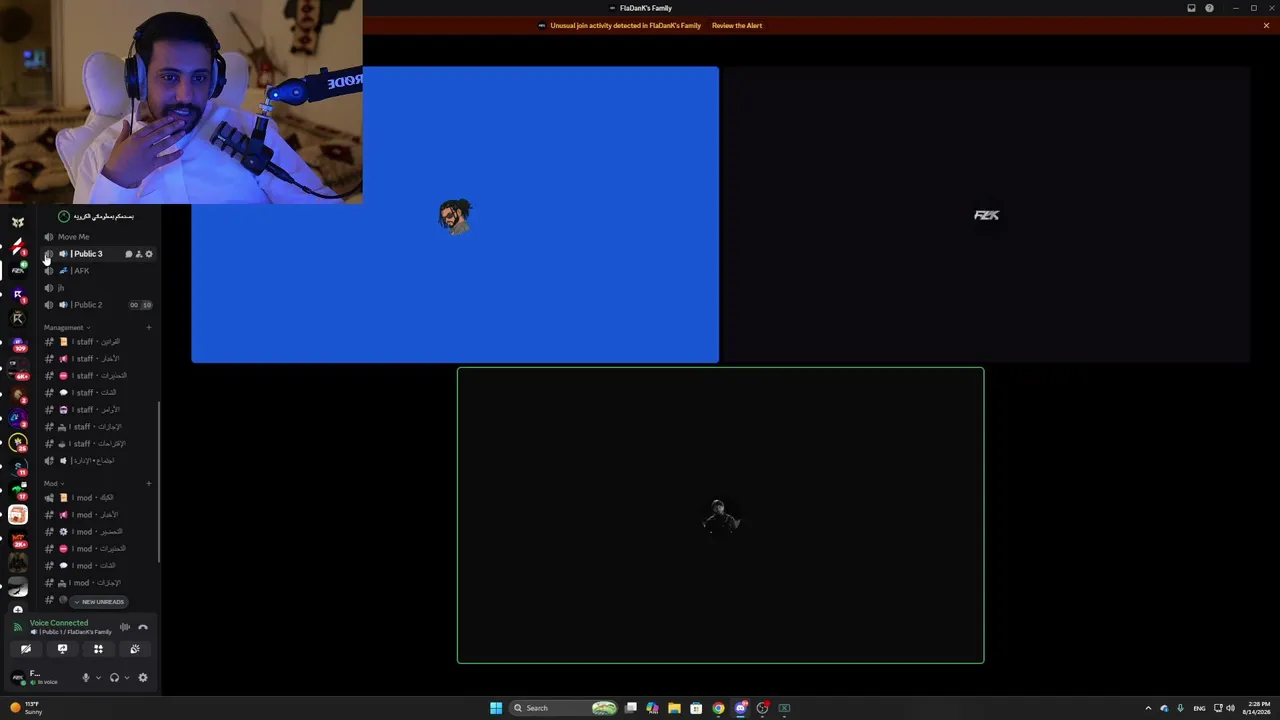Dismiss the unusual join activity banner
Screen dimensions: 1280x720
(1266, 26)
